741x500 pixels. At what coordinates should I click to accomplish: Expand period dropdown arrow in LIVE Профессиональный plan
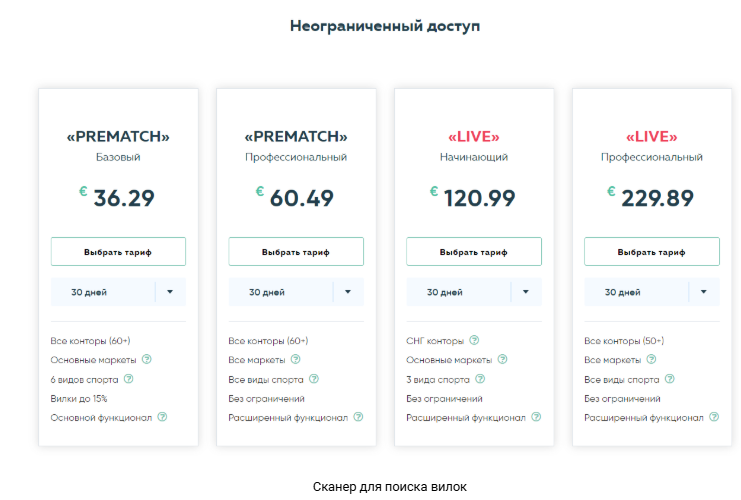pos(704,292)
